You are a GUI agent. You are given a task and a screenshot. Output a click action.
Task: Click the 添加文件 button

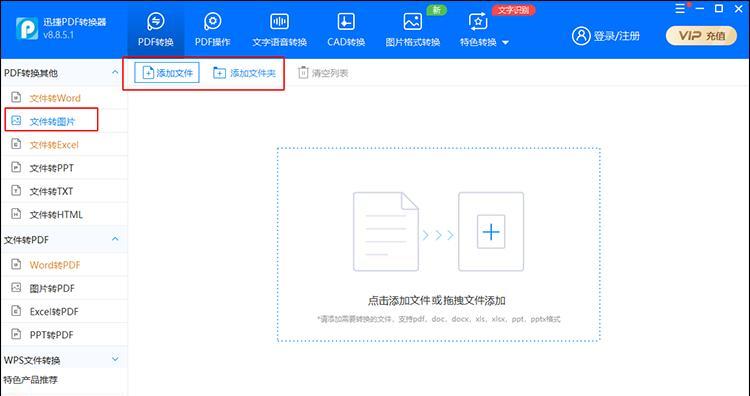167,73
